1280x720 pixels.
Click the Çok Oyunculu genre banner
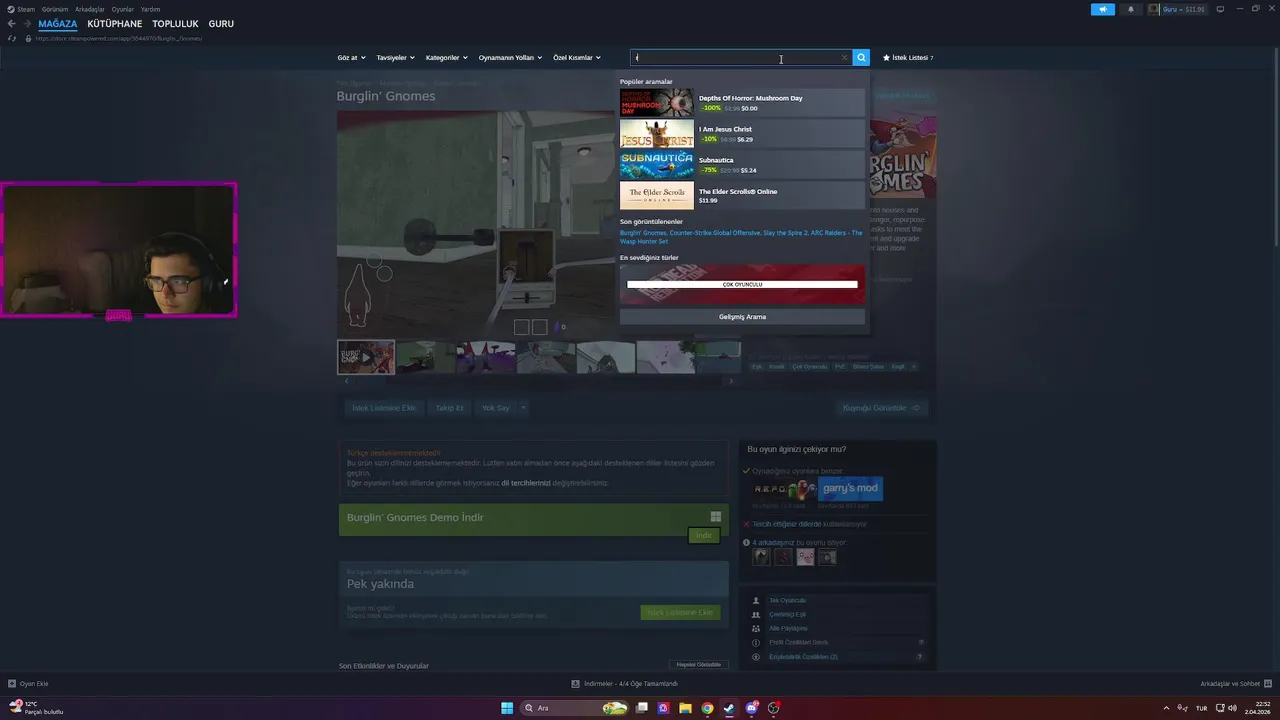[x=742, y=284]
